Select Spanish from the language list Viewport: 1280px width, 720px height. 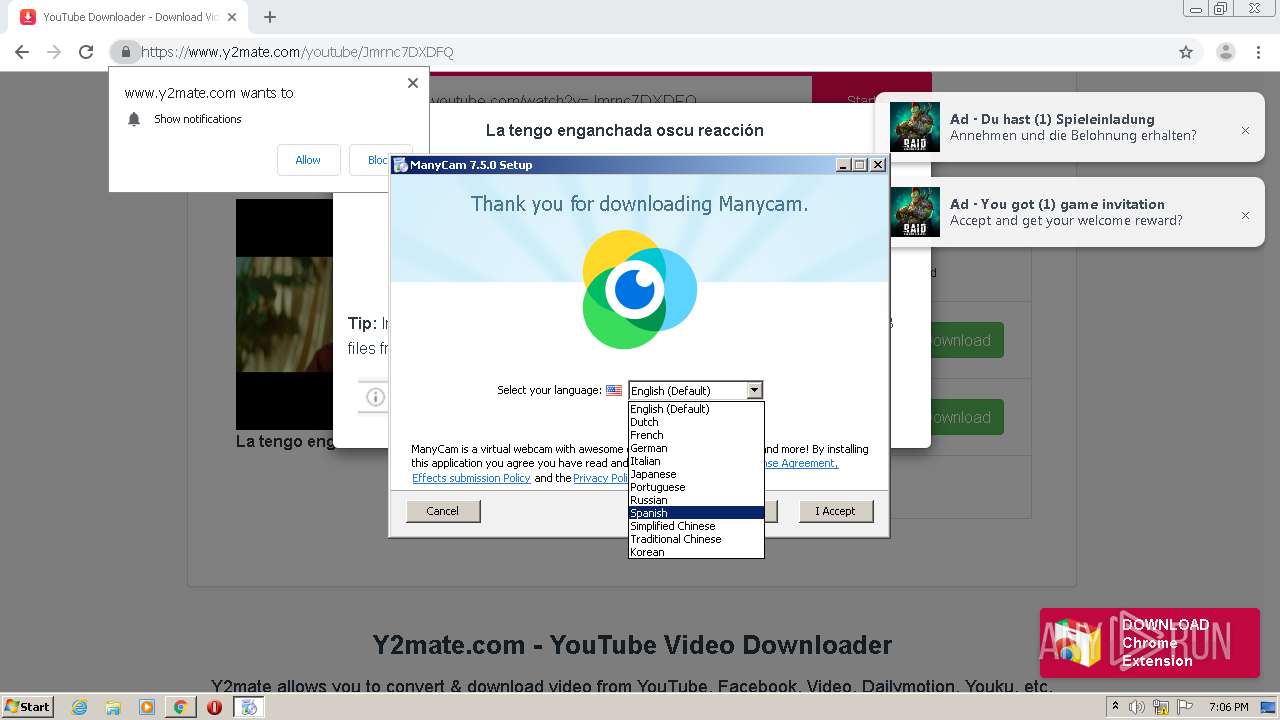[696, 513]
